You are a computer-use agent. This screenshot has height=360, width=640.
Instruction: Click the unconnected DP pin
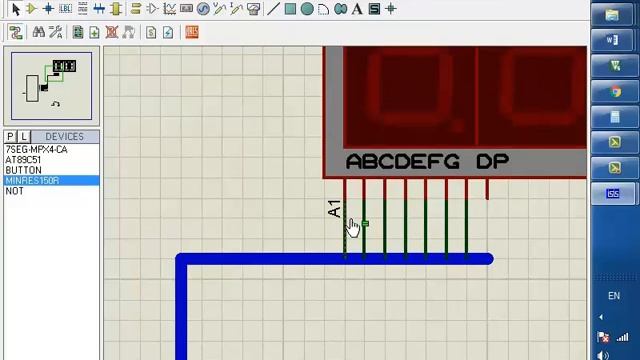(x=487, y=189)
